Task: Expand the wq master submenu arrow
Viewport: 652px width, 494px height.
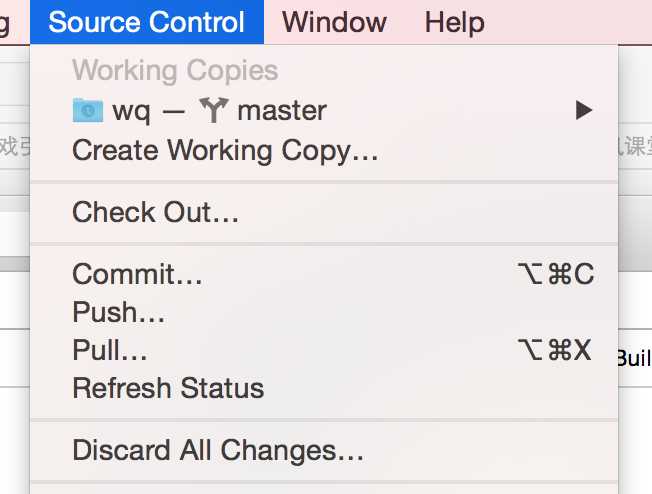Action: [x=584, y=110]
